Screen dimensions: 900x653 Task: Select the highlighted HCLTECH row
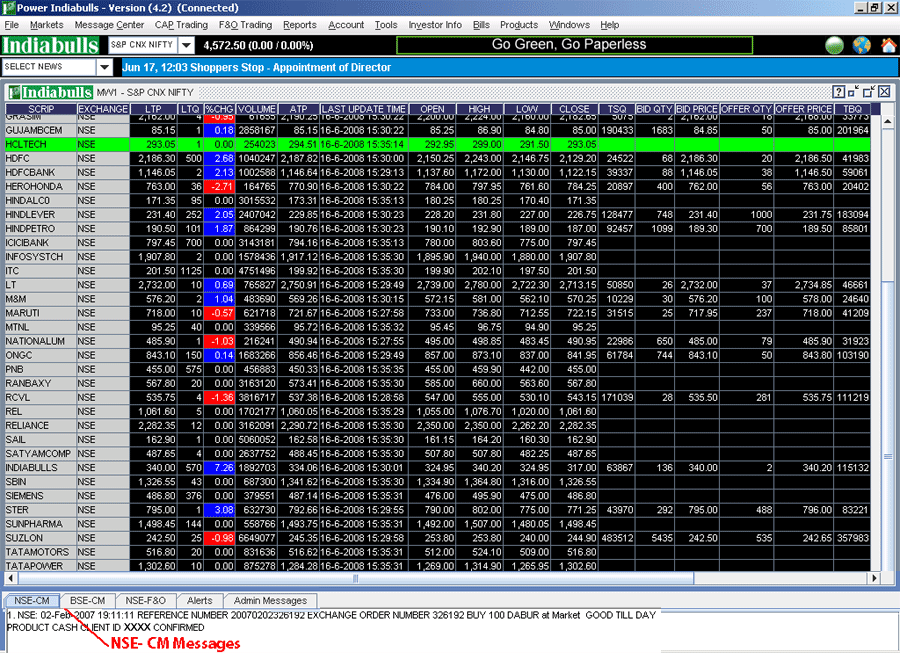click(437, 145)
